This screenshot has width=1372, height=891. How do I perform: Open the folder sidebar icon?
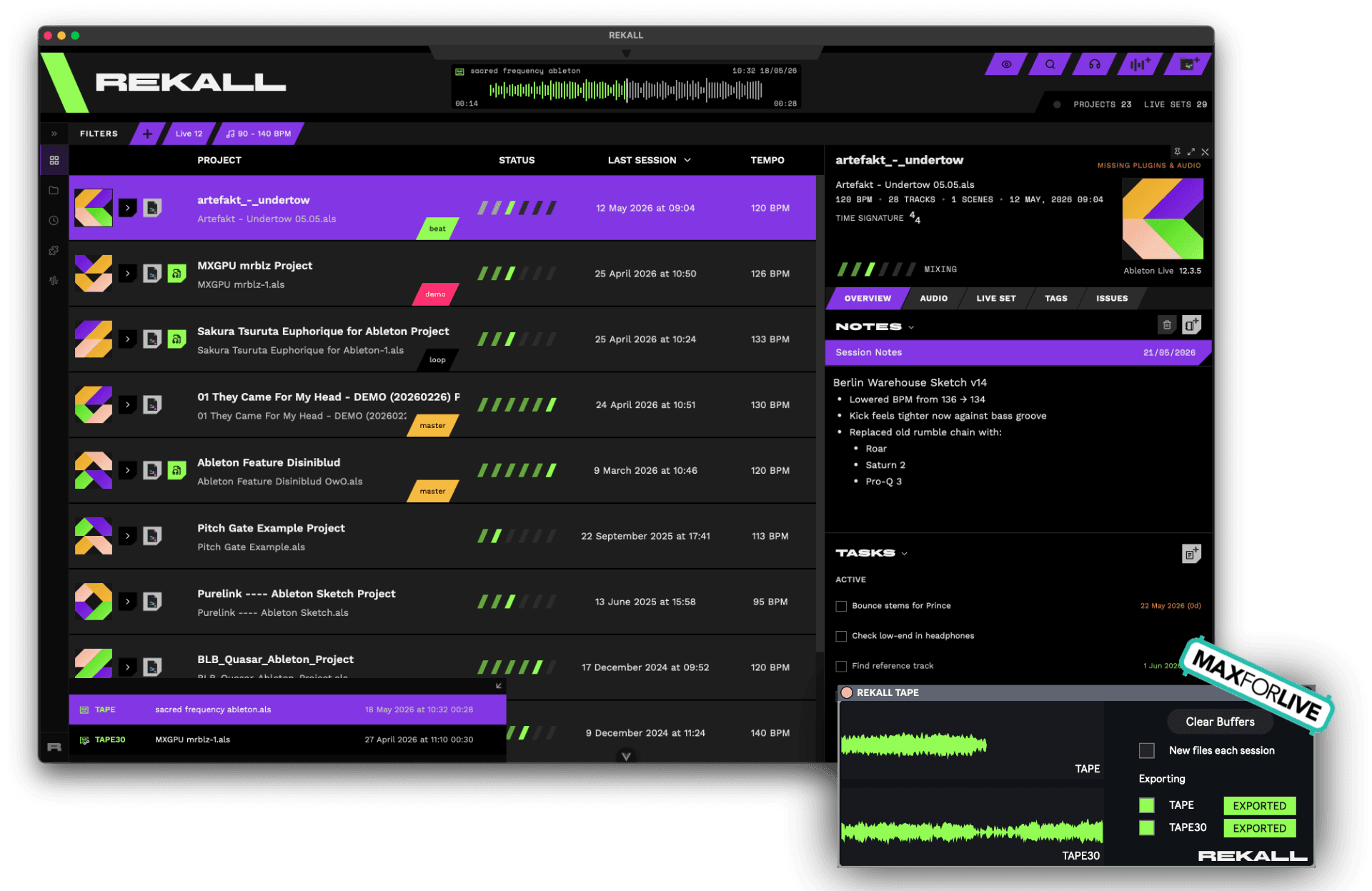(x=54, y=190)
